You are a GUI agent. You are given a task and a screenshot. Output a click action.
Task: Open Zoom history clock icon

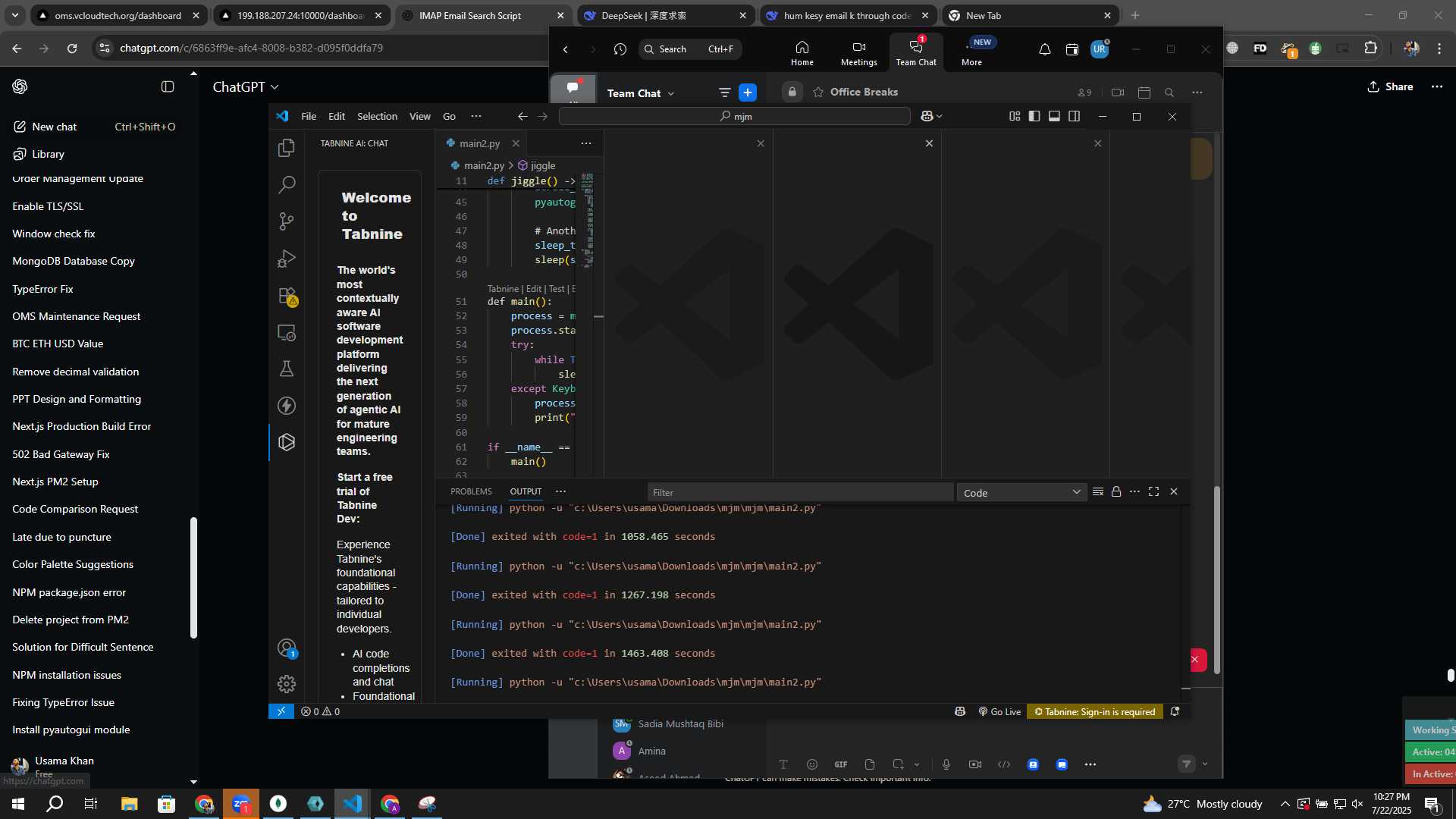coord(620,49)
